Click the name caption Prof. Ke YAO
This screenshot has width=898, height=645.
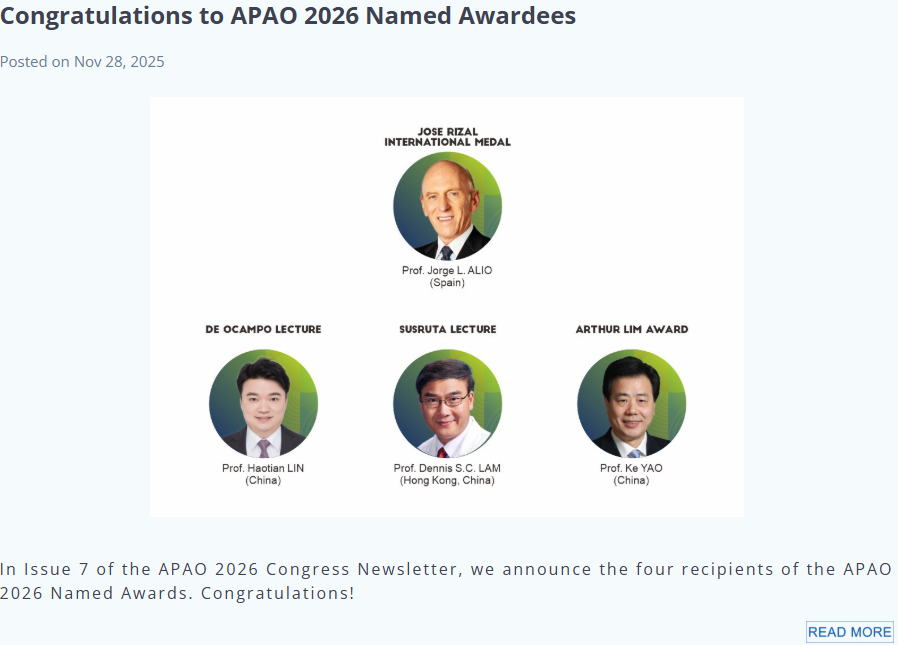click(631, 468)
